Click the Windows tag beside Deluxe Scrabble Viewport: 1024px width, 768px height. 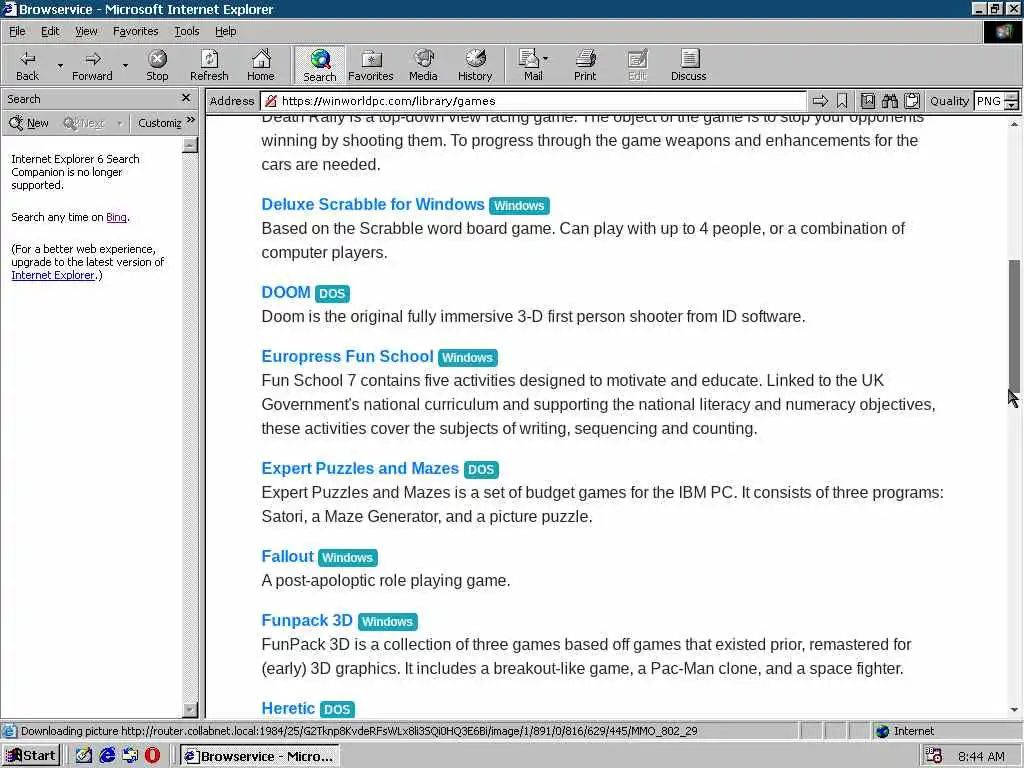click(x=519, y=206)
